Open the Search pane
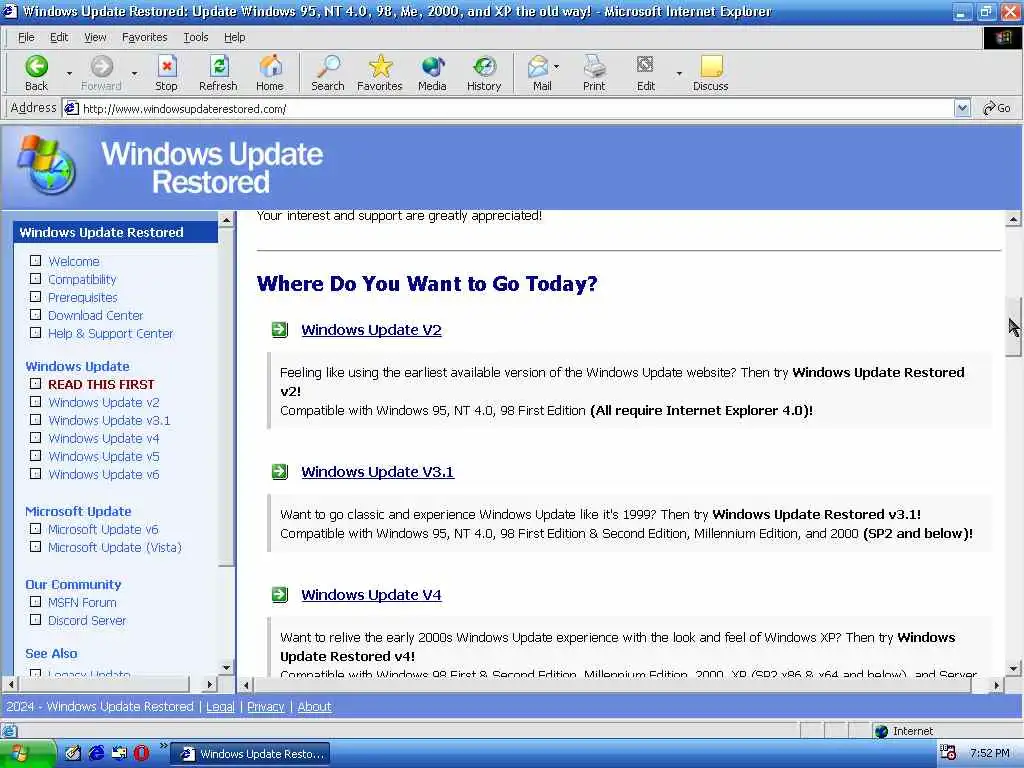Viewport: 1024px width, 768px height. point(328,72)
